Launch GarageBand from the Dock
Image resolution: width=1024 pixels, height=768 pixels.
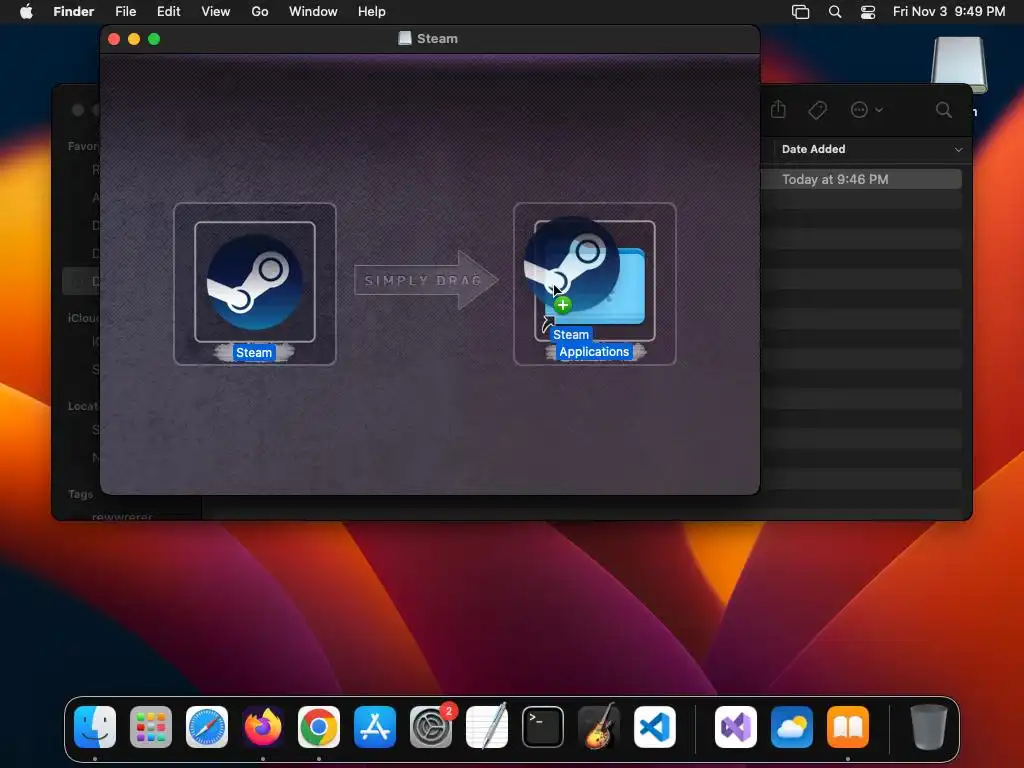599,727
